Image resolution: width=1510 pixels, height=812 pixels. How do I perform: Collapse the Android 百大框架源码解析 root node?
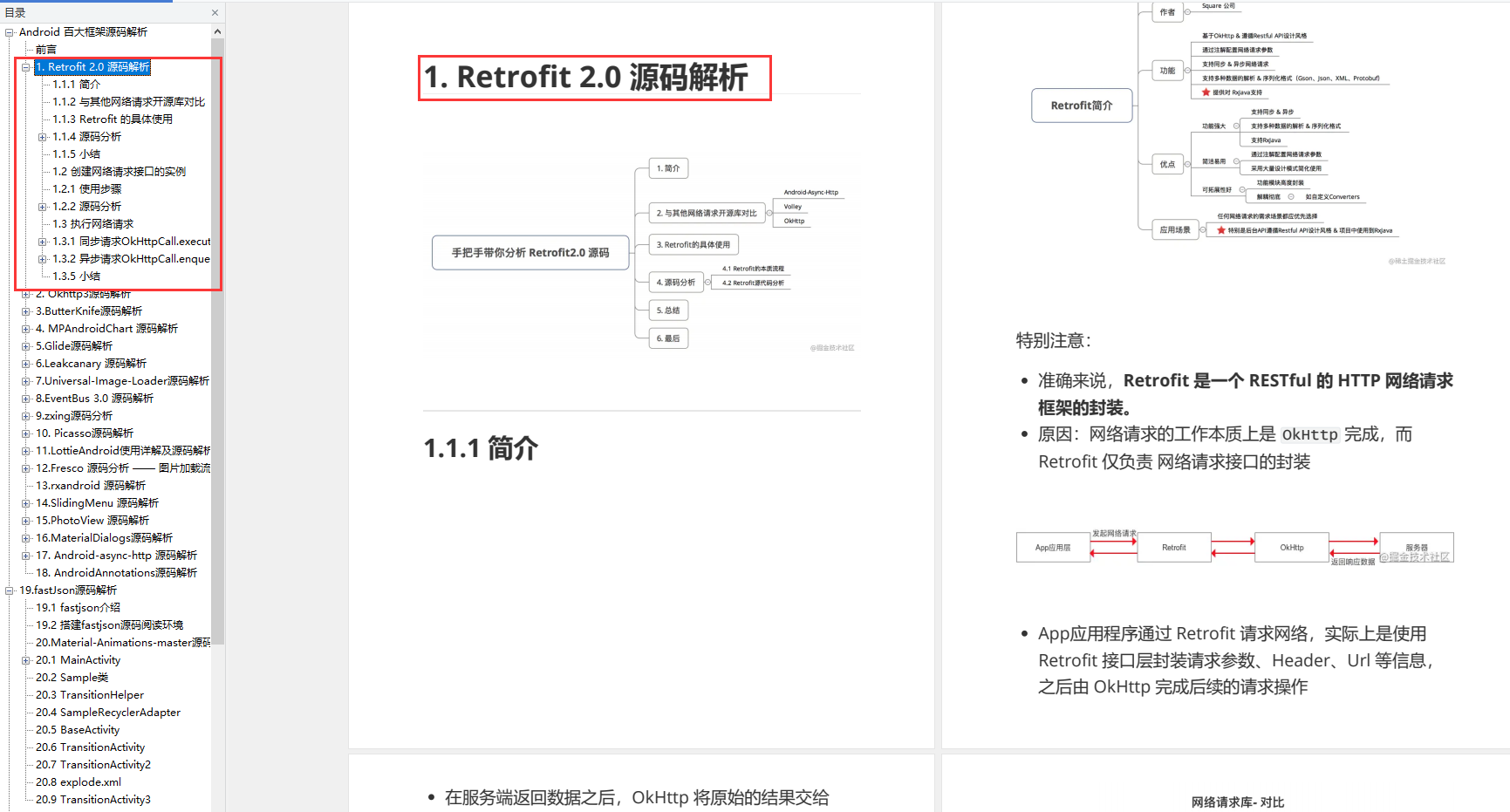[x=10, y=32]
